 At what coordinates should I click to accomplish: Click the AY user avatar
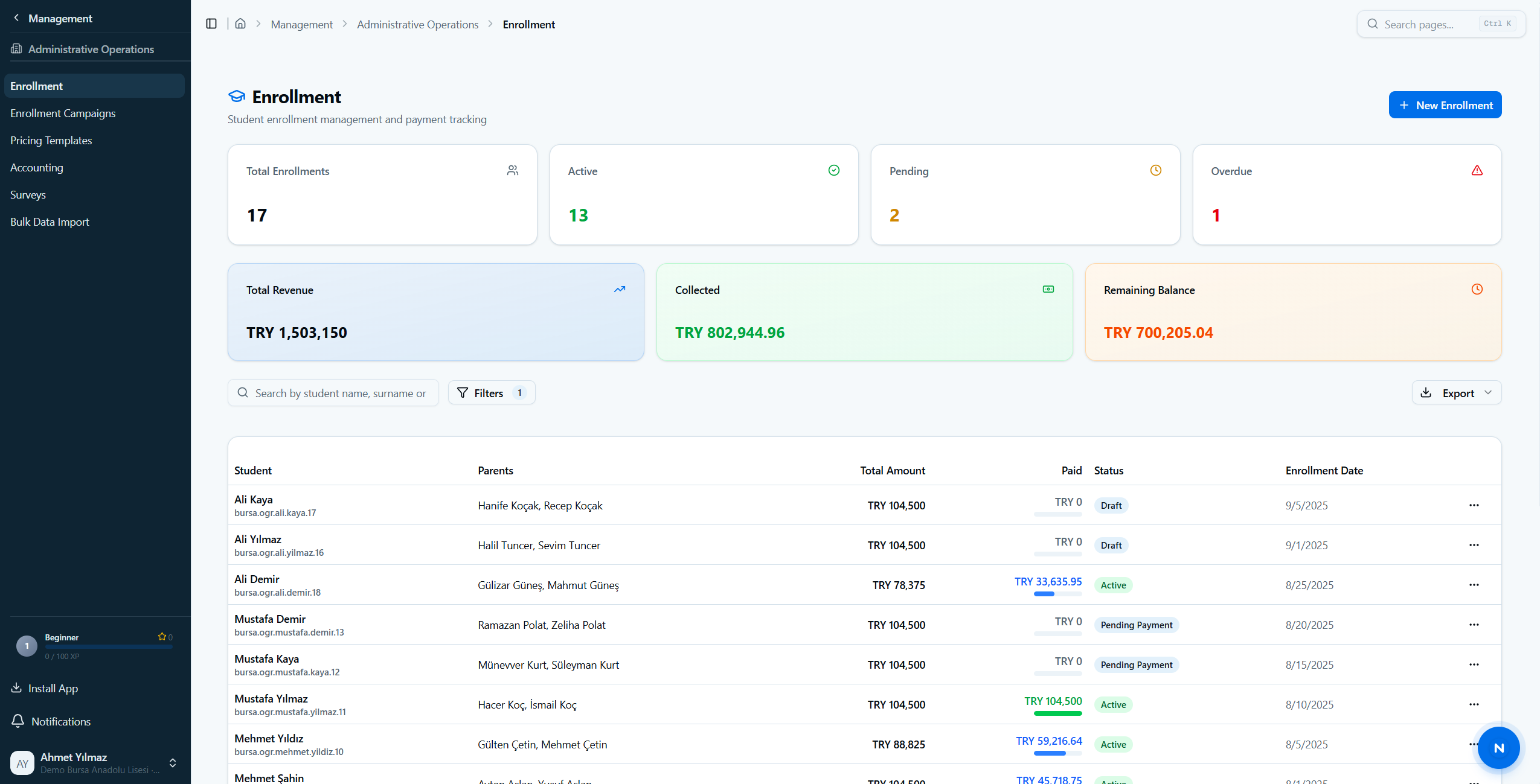[x=22, y=763]
